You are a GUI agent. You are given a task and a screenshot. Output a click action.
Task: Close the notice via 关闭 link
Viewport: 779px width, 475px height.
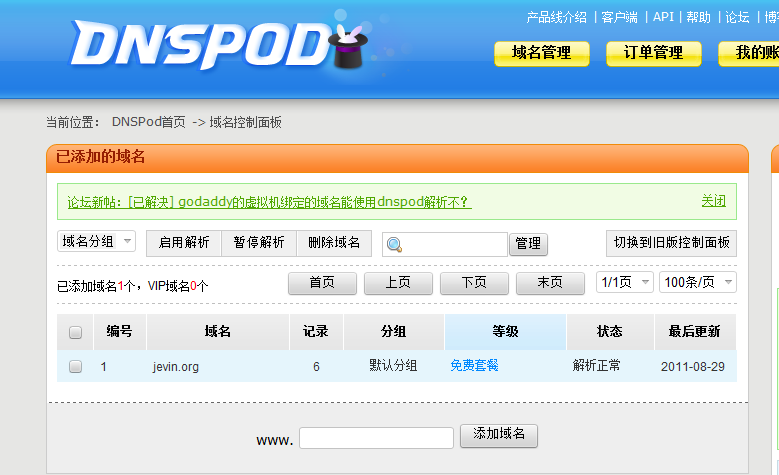(x=713, y=201)
